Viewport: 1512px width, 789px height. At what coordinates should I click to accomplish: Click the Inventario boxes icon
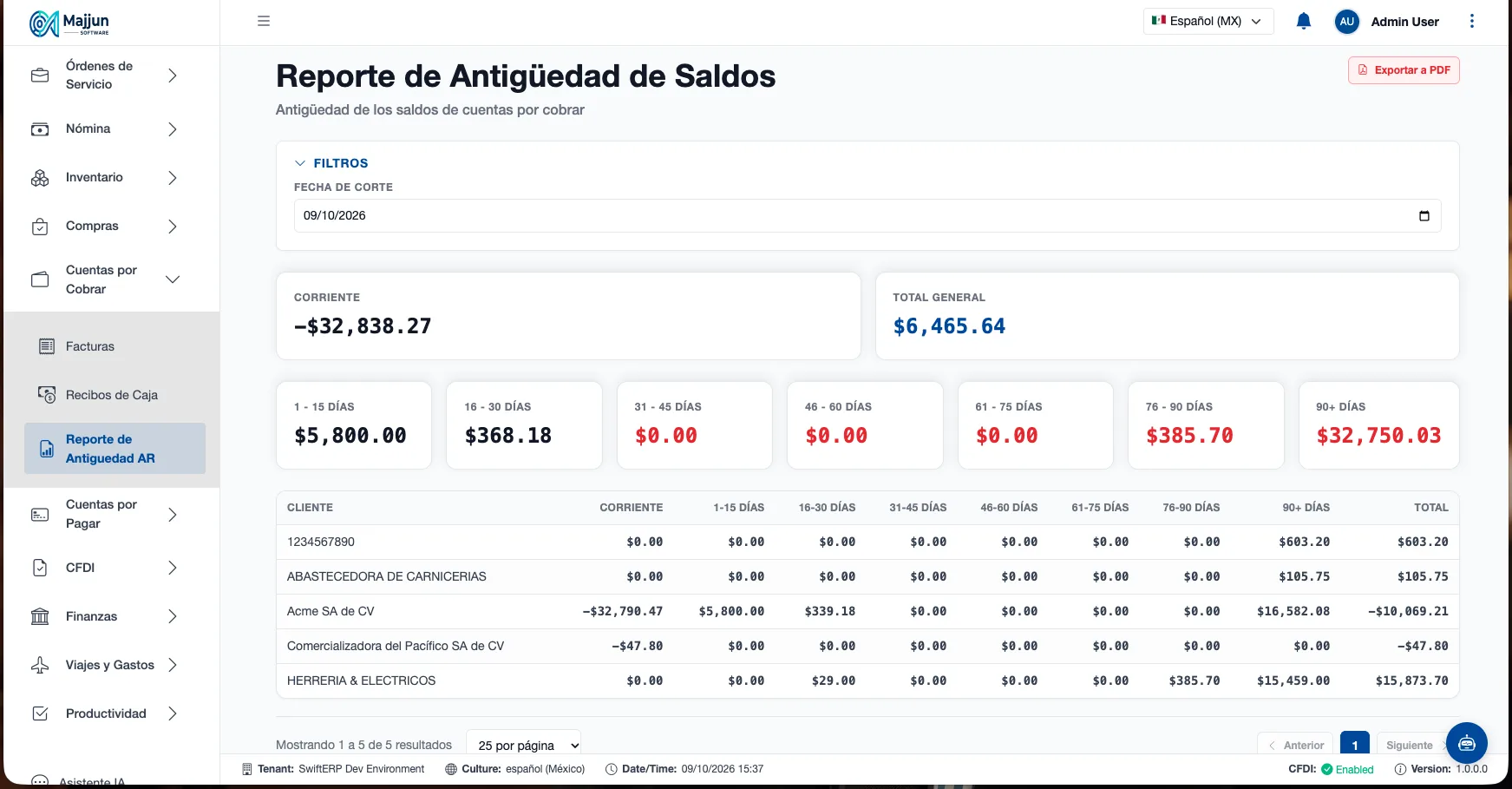40,178
